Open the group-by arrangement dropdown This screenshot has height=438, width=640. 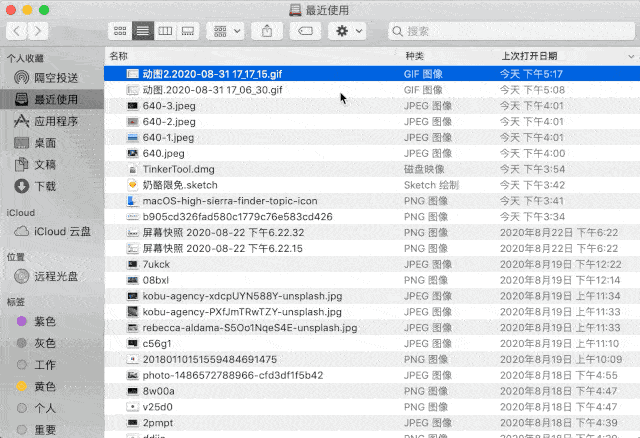(226, 31)
